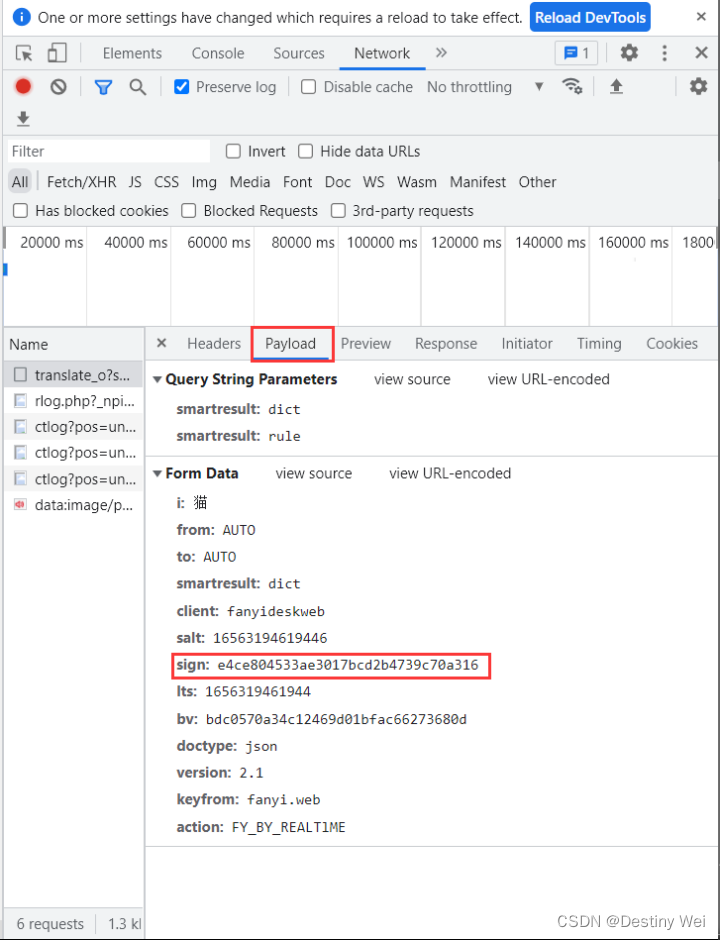This screenshot has height=940, width=720.
Task: Click the inspect element picker icon
Action: coord(24,53)
